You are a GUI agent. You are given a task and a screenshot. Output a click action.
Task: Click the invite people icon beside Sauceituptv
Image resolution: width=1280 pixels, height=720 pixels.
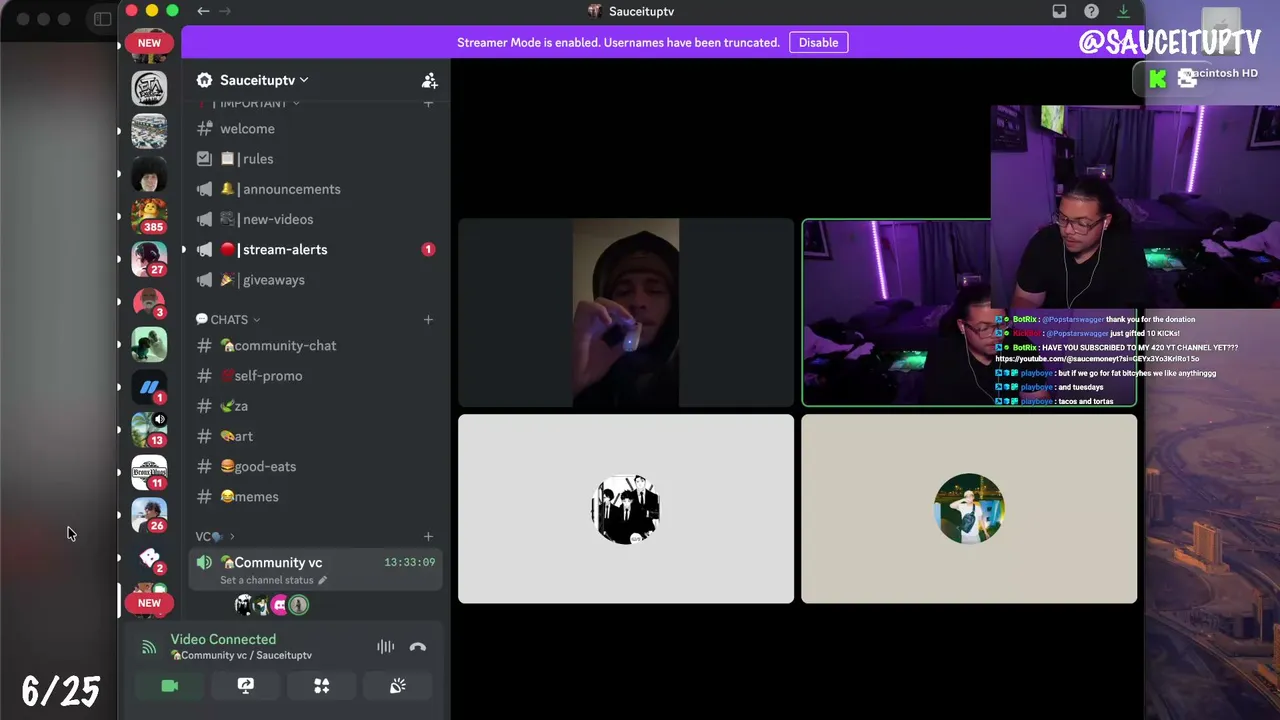429,80
